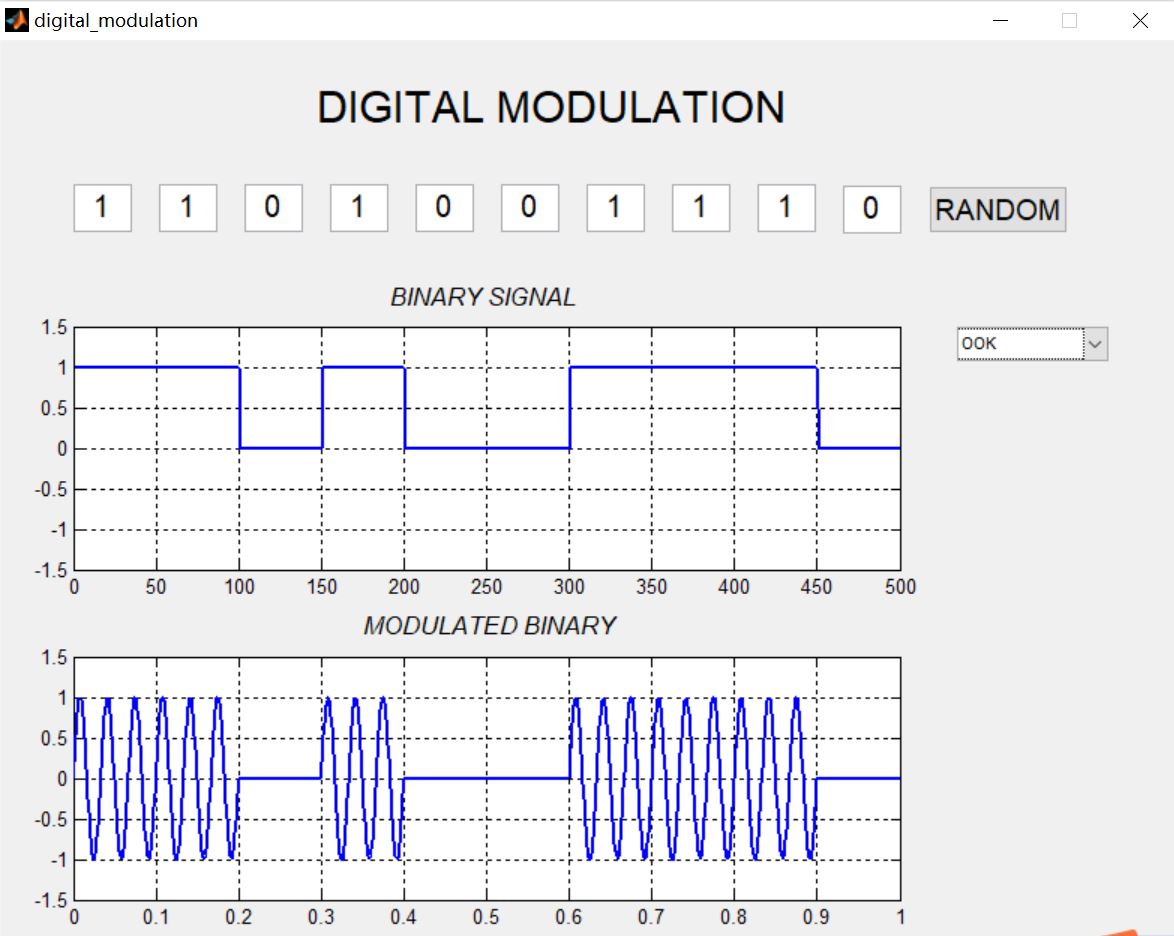
Task: Click the fourth bit input field
Action: (359, 207)
